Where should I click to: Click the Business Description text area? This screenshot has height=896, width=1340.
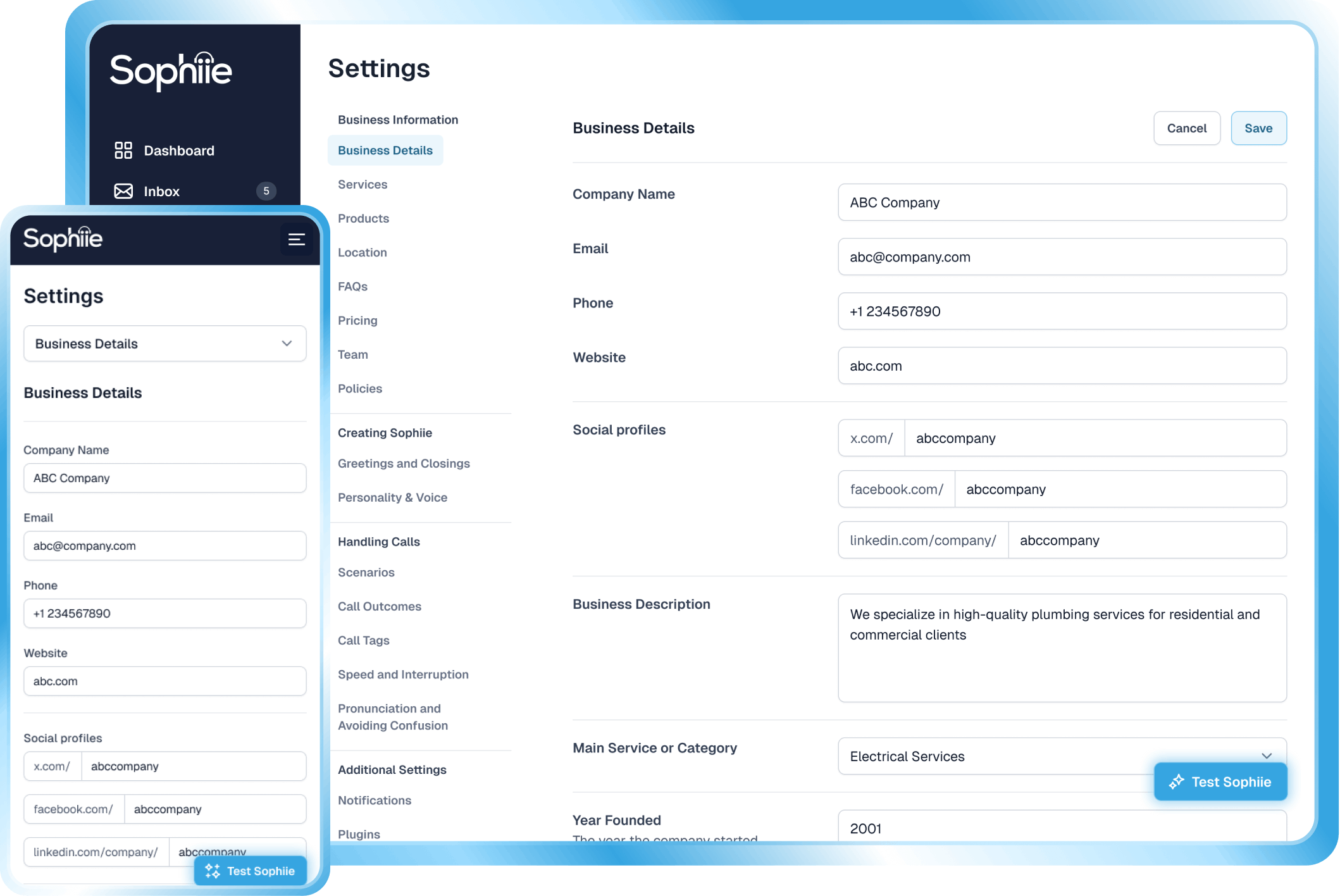[1062, 648]
